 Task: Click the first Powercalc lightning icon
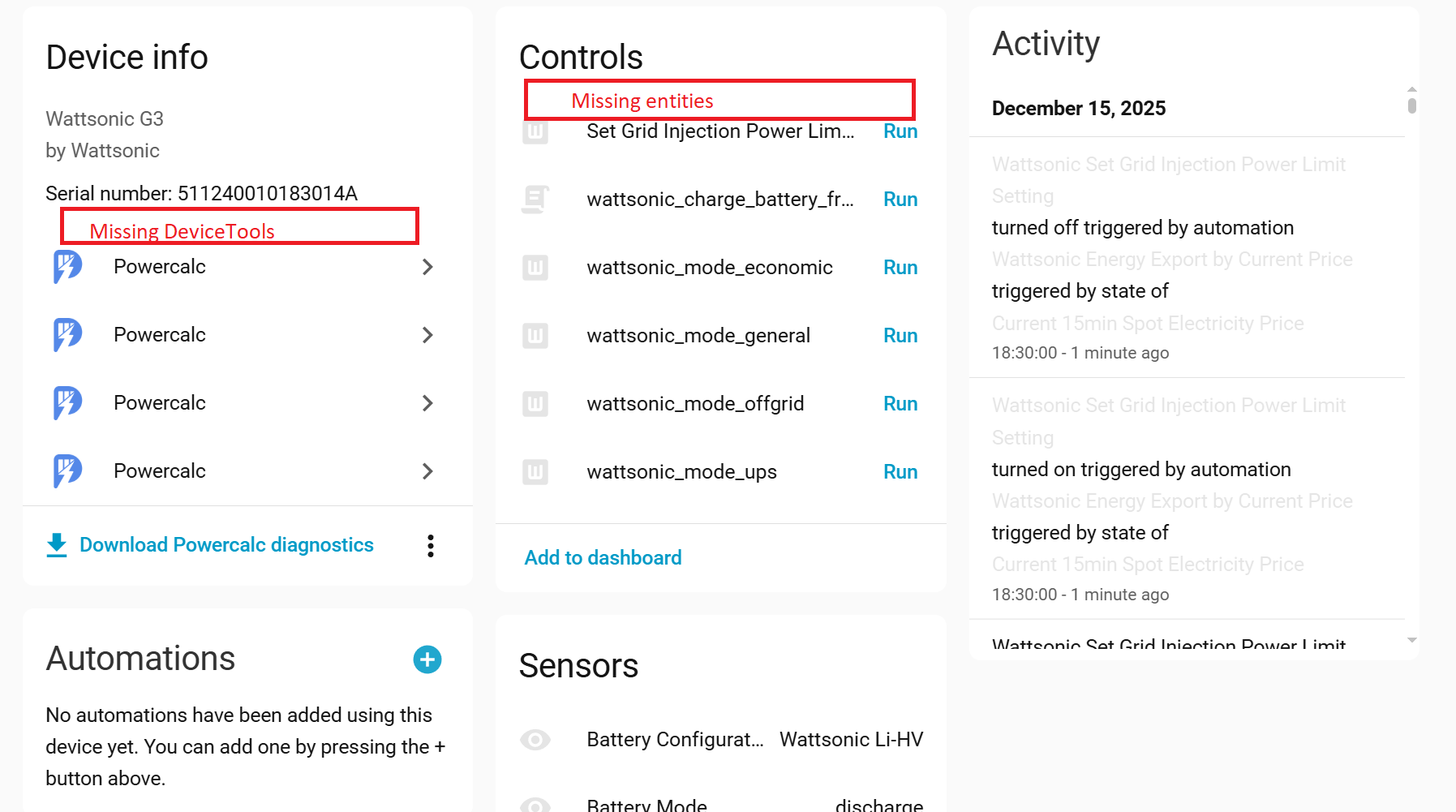(68, 267)
